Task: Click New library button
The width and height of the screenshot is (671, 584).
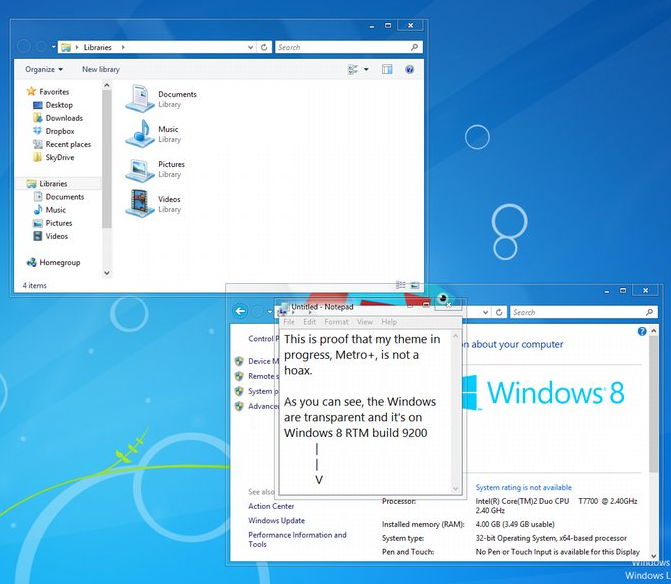Action: pyautogui.click(x=101, y=69)
